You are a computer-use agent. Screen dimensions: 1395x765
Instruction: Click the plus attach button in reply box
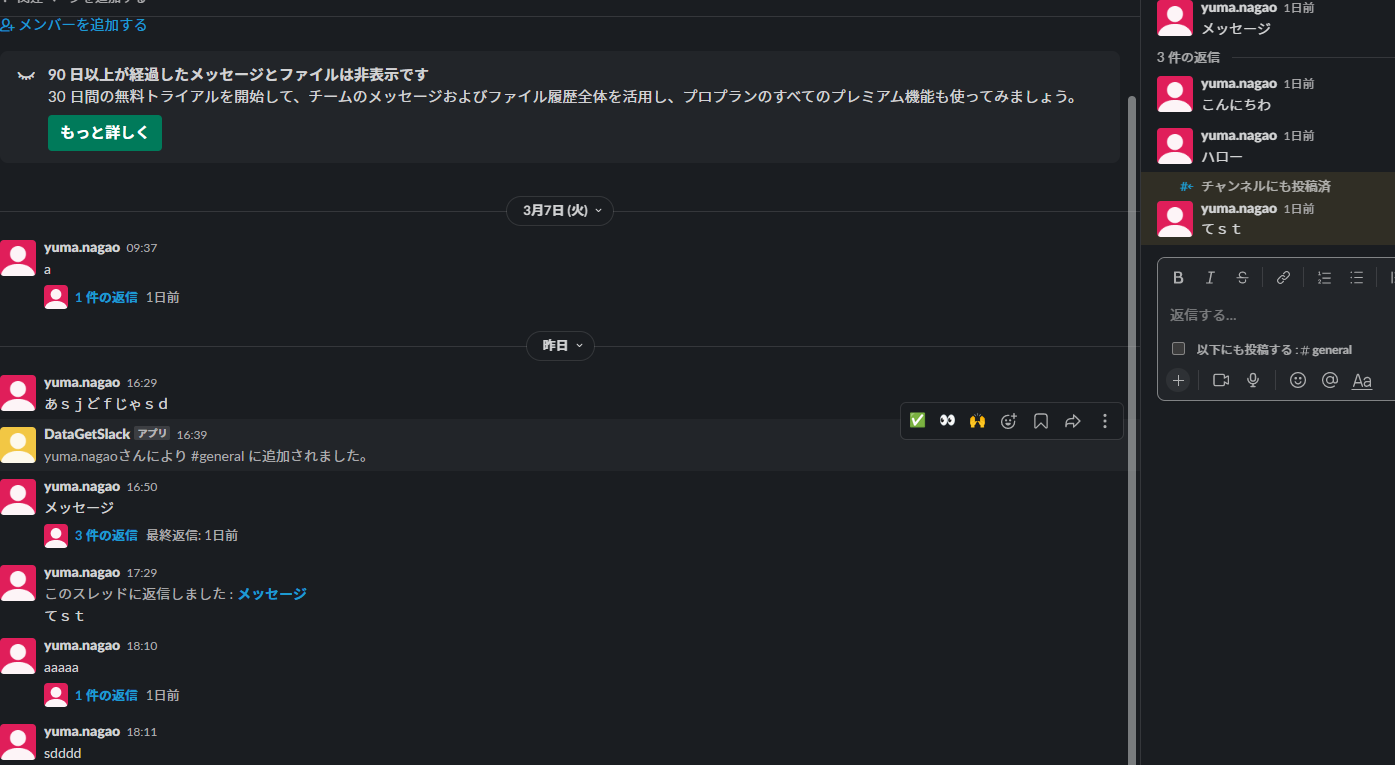tap(1178, 380)
